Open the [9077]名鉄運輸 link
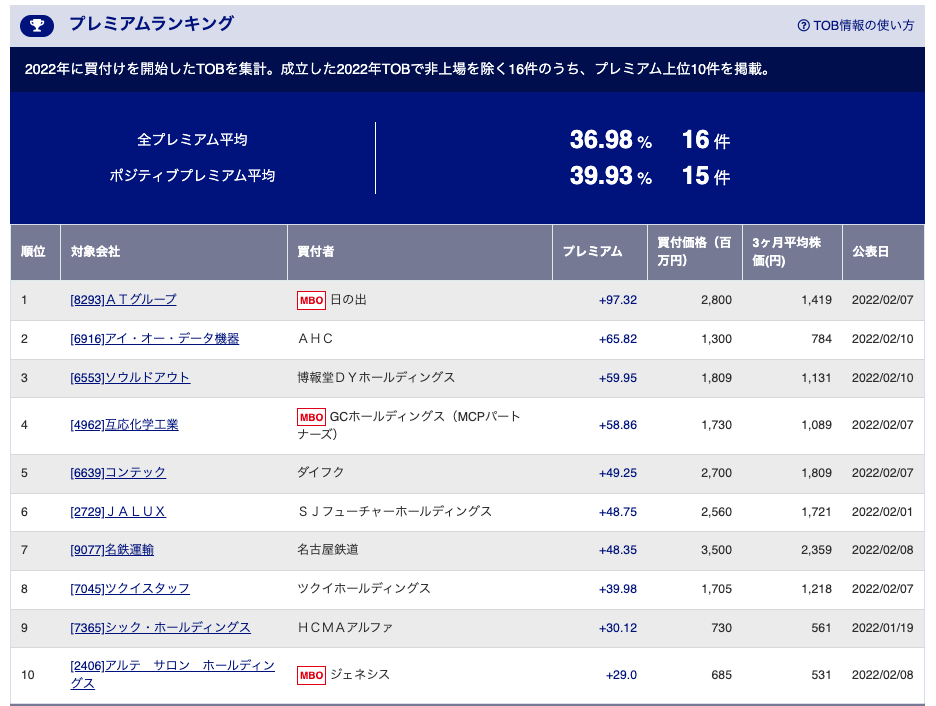The height and width of the screenshot is (706, 936). [x=112, y=550]
